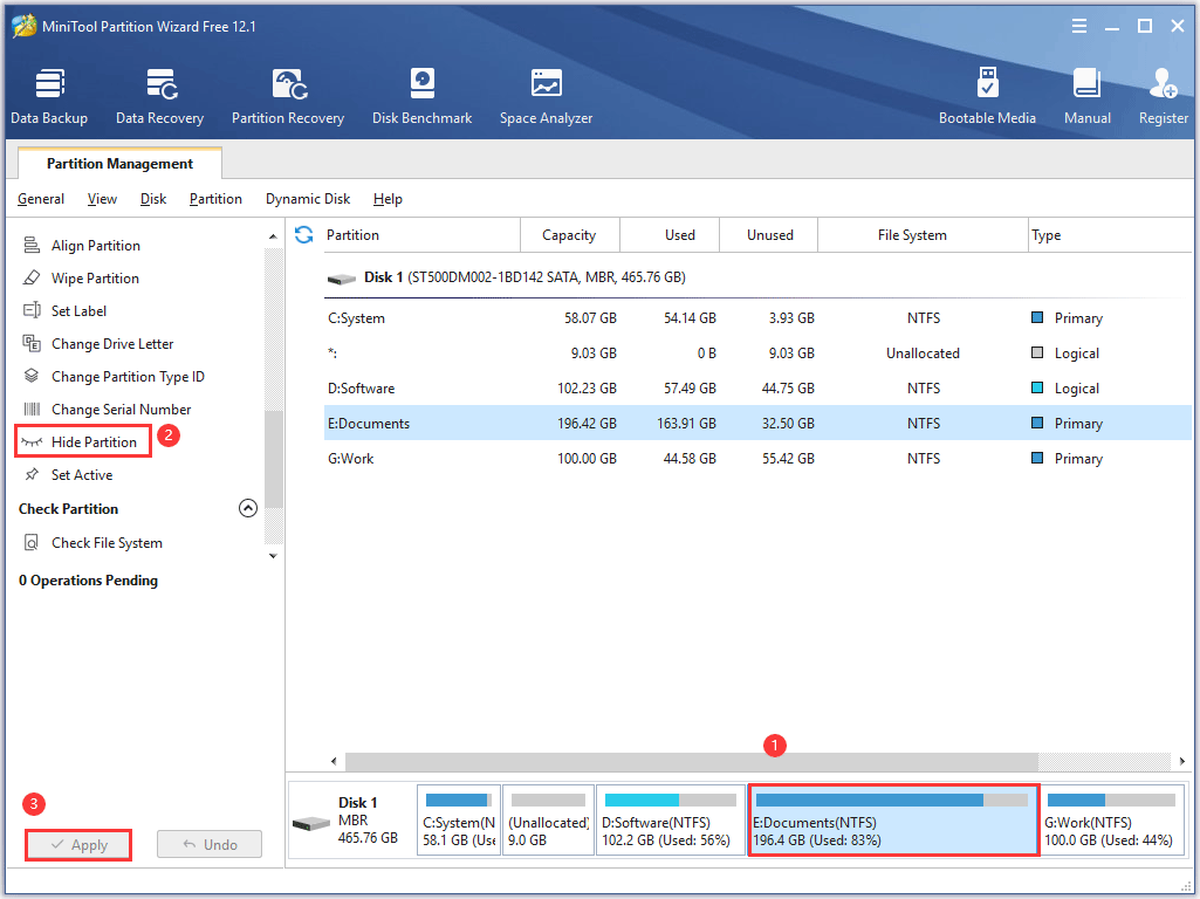Click the refresh icon beside Partition header

point(304,235)
